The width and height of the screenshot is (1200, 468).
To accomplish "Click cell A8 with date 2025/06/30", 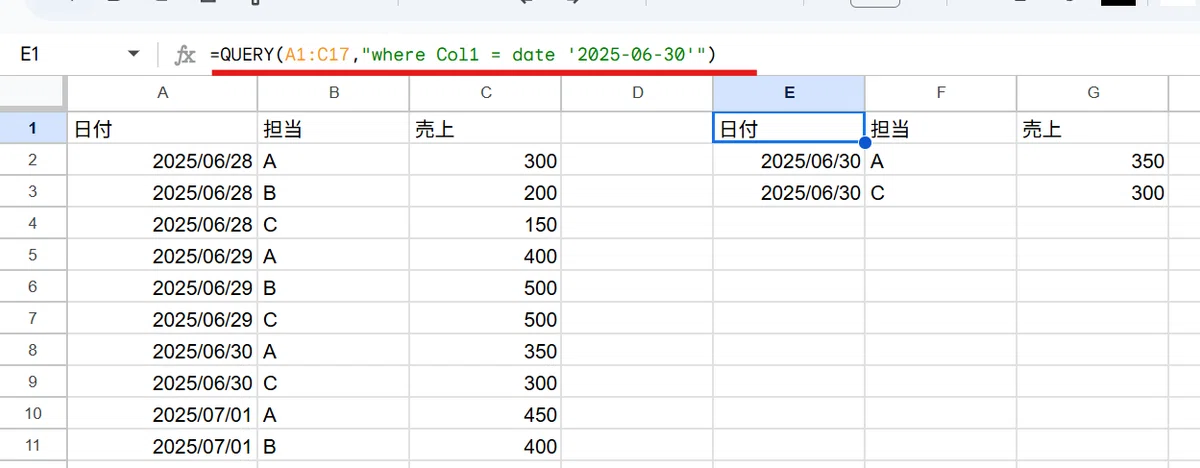I will coord(162,352).
